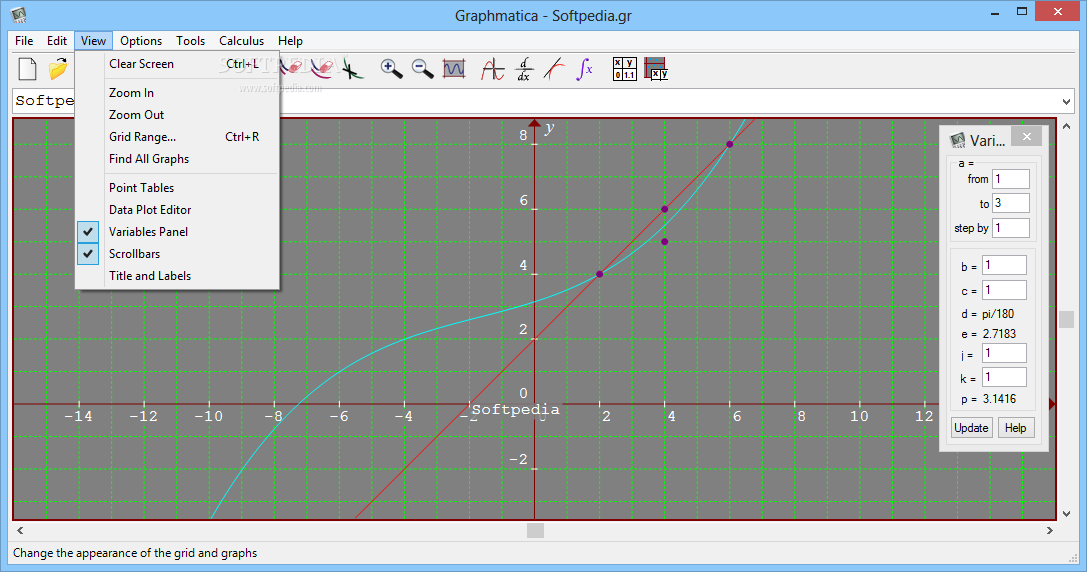Image resolution: width=1087 pixels, height=572 pixels.
Task: Choose Title and Labels menu entry
Action: coord(177,276)
